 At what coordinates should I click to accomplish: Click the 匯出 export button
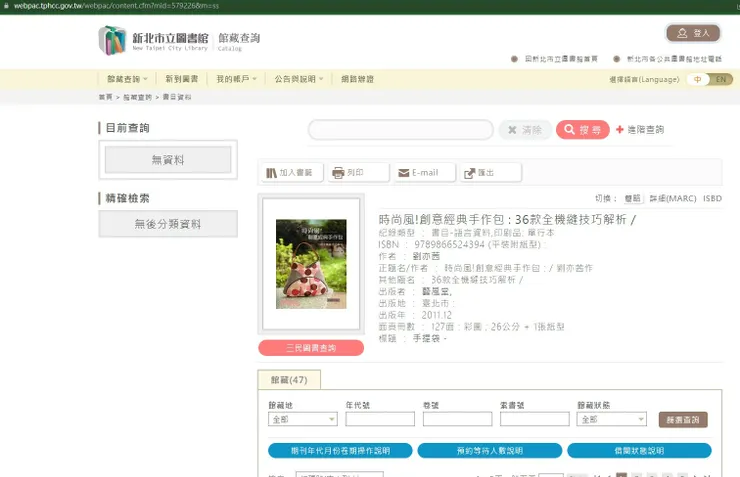(491, 173)
